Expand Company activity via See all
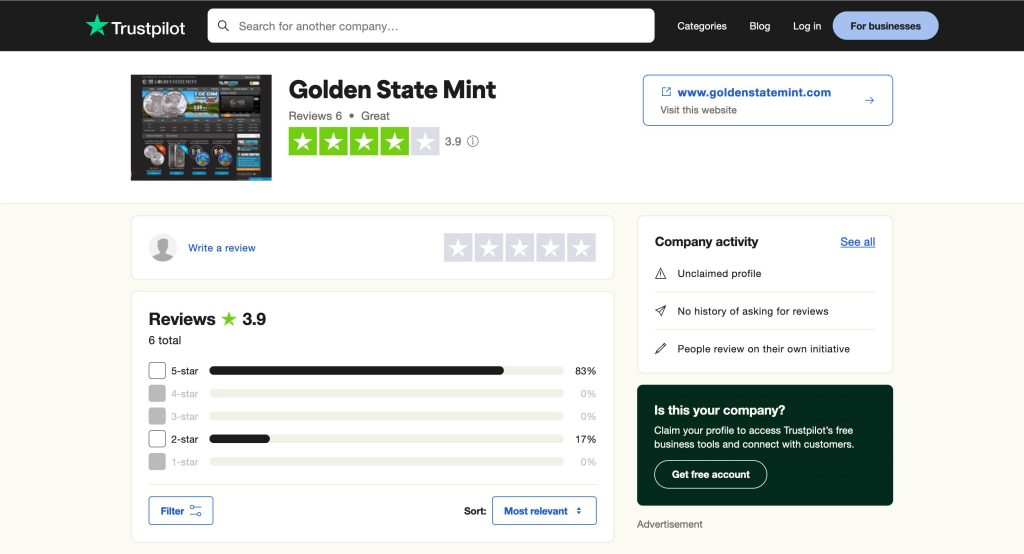This screenshot has height=554, width=1024. point(857,242)
